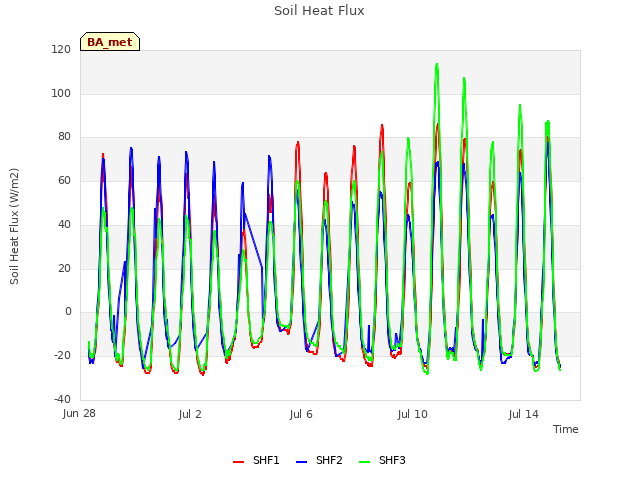Screen dimensions: 640x480
Task: Toggle SHF3 series in the legend
Action: pos(382,460)
